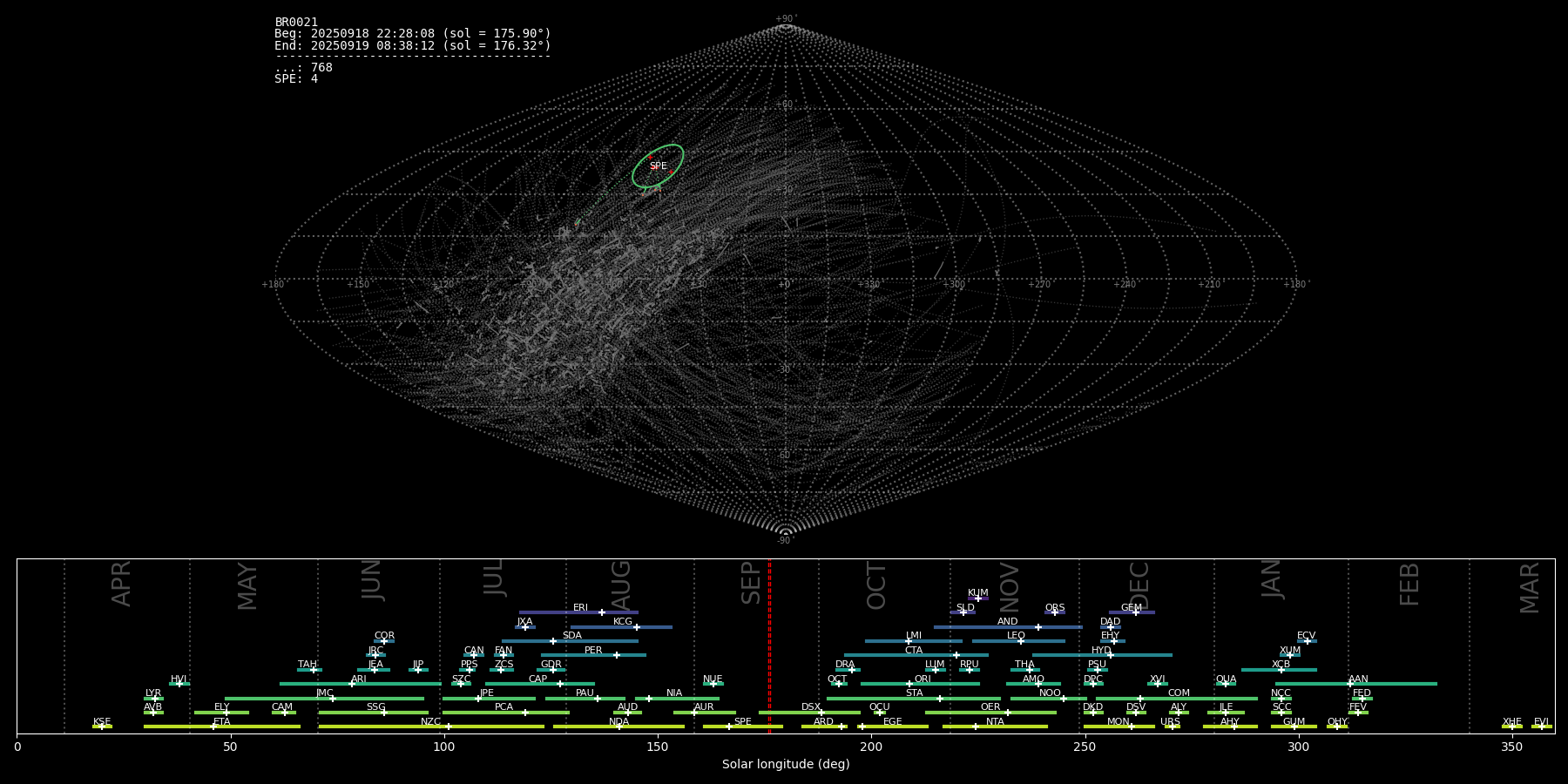Click the 'Solar longitude (deg)' axis title
Viewport: 1568px width, 784px height.
click(786, 765)
